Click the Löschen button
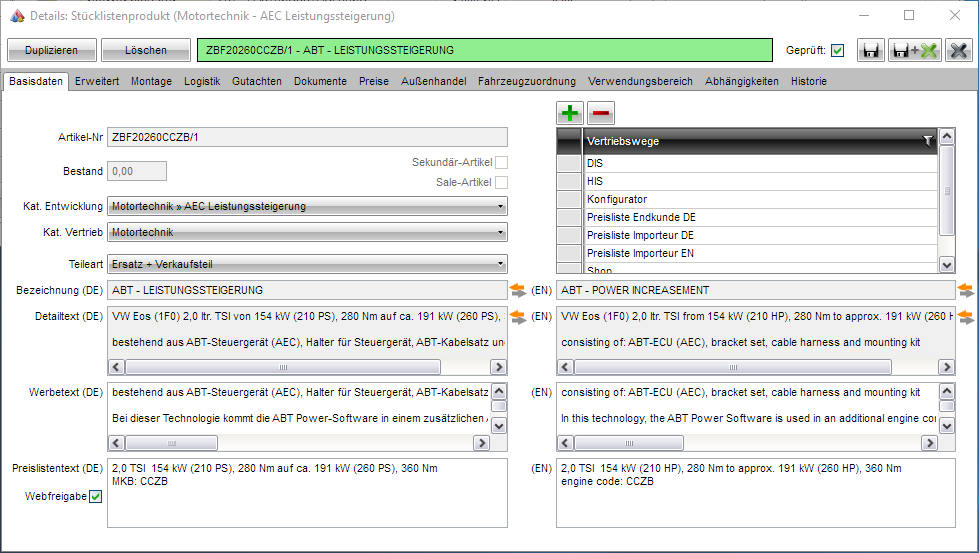 (x=145, y=50)
